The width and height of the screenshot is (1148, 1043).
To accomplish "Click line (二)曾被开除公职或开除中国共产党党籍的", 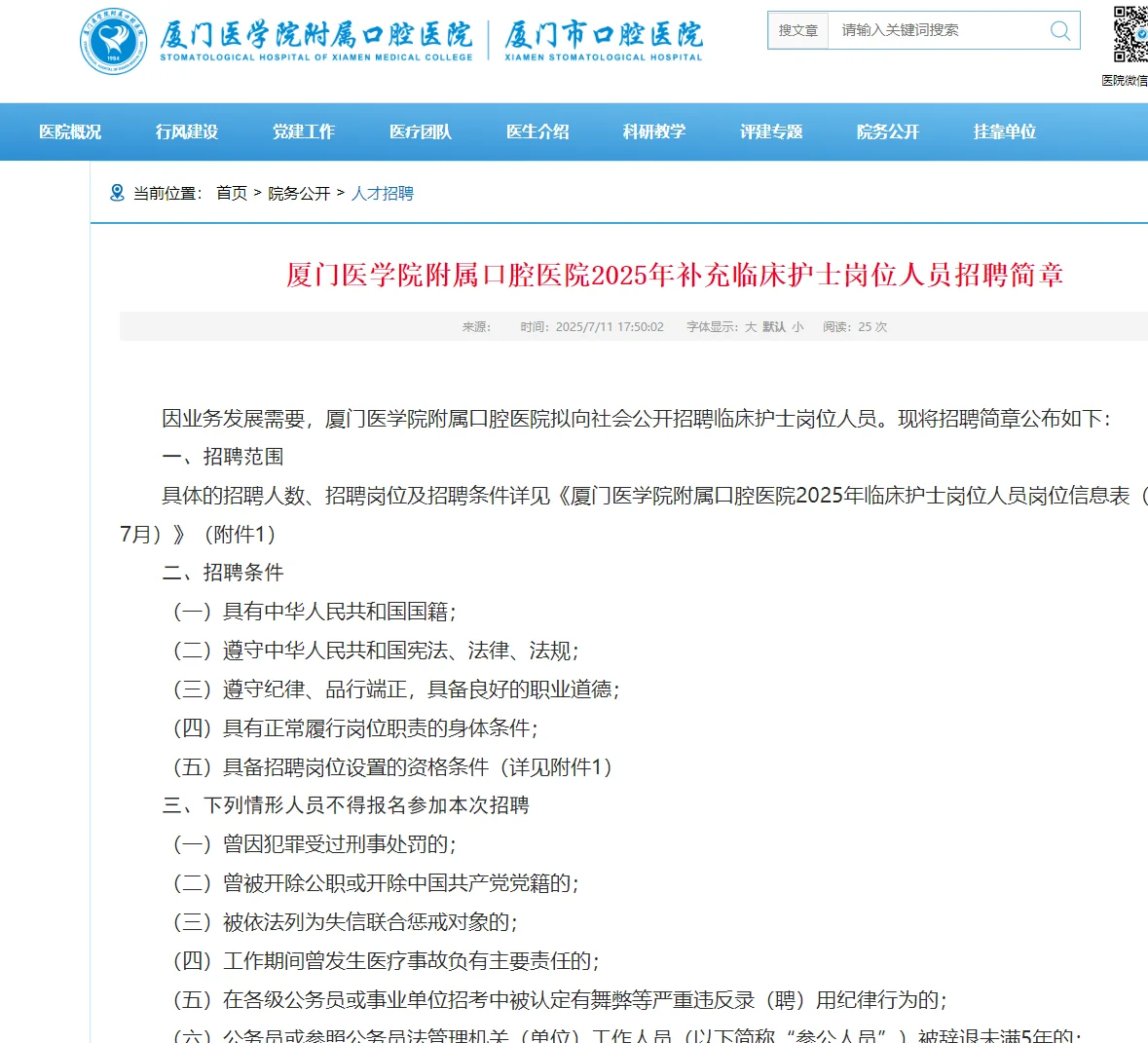I will [x=376, y=883].
